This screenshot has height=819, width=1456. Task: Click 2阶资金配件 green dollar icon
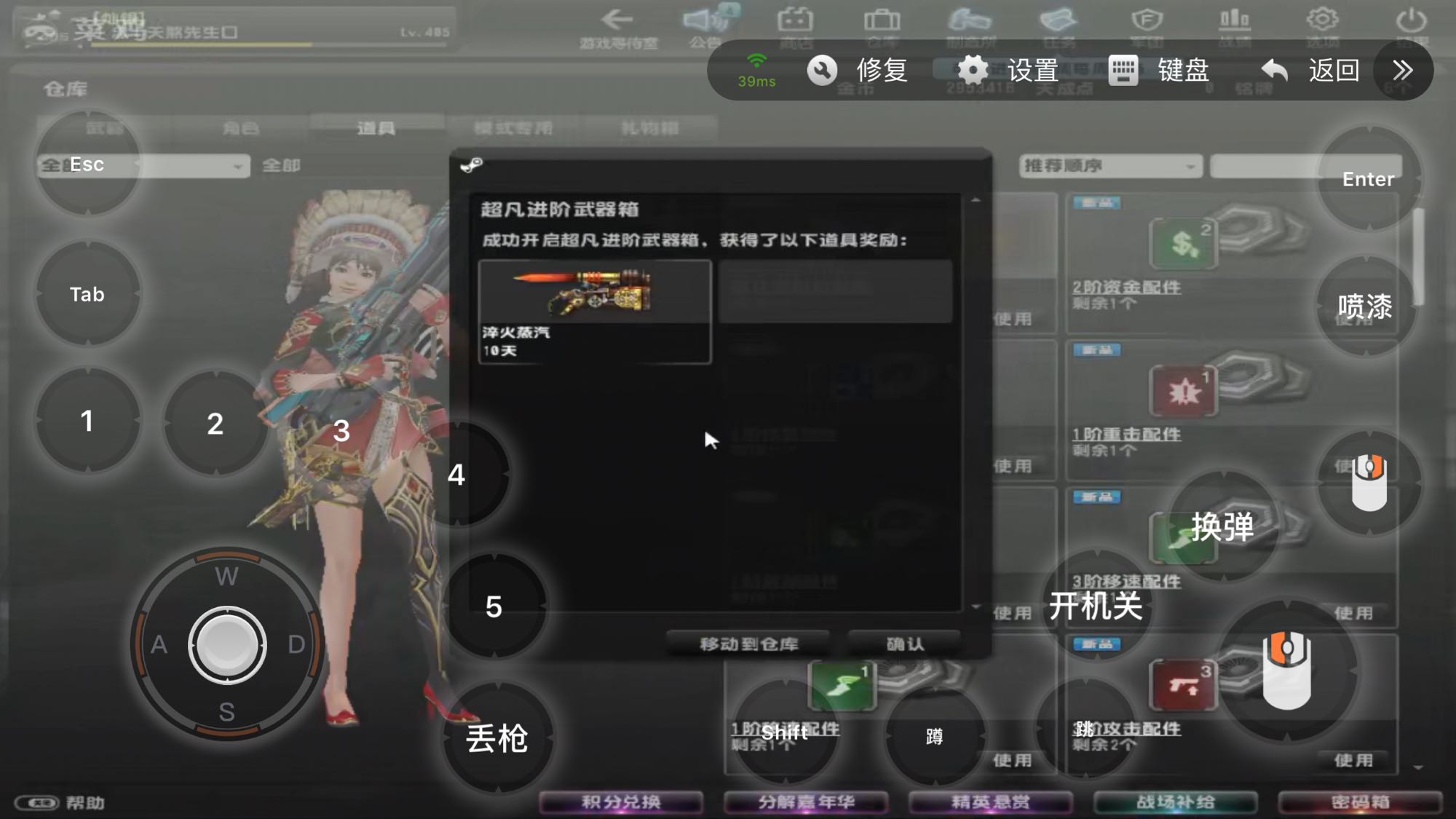(x=1183, y=244)
